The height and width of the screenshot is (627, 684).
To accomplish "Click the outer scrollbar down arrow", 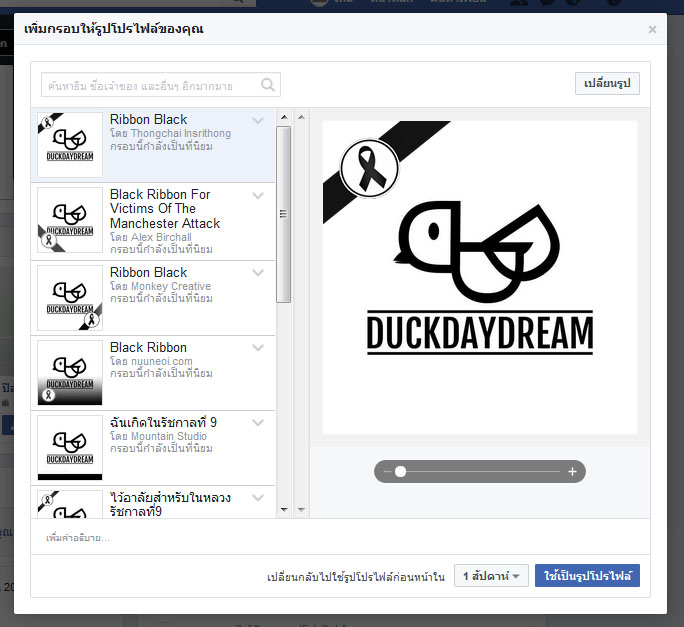I will point(301,510).
